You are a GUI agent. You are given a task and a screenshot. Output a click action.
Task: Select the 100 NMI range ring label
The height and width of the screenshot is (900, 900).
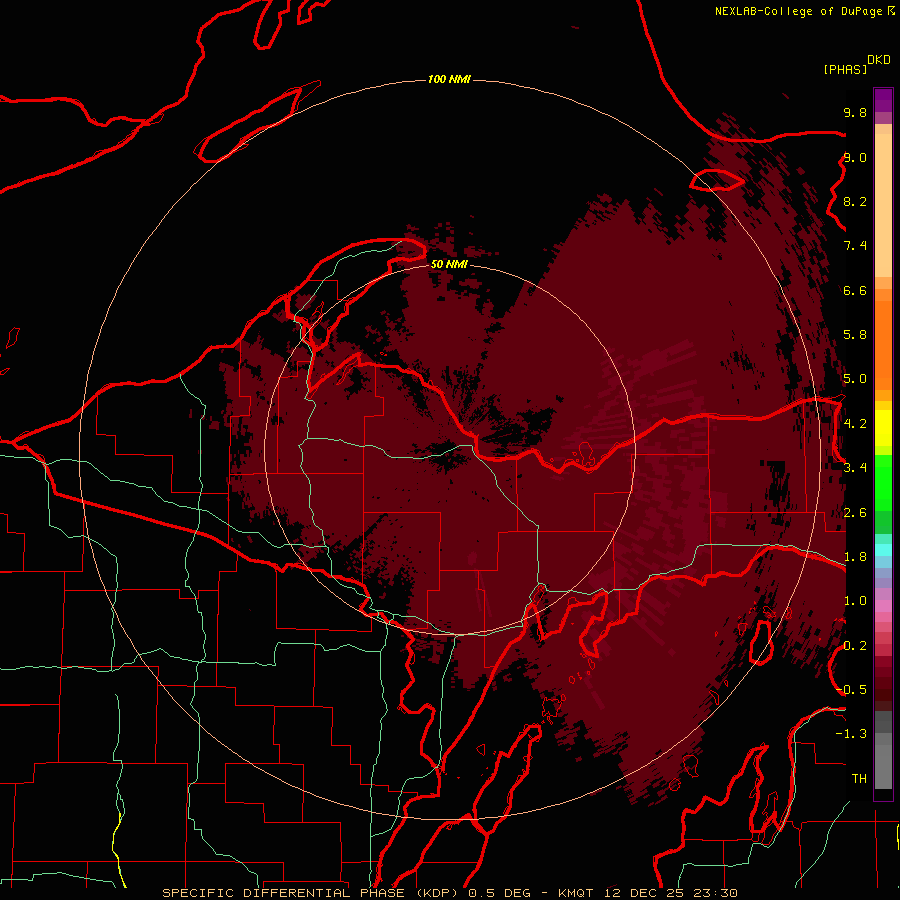449,79
